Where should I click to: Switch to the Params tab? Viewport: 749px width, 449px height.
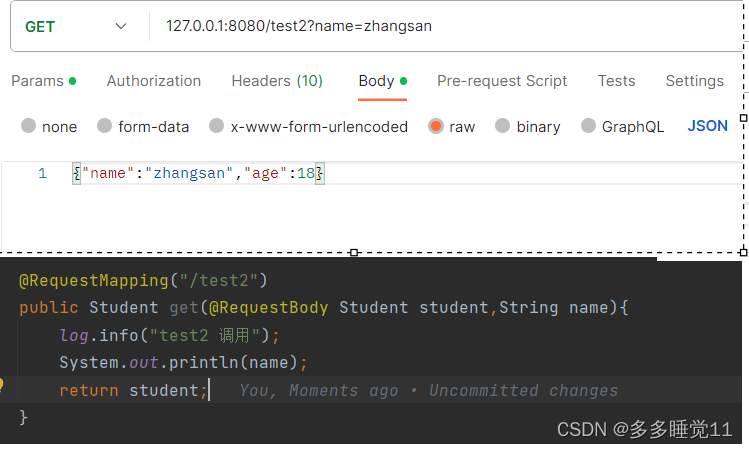pyautogui.click(x=37, y=81)
